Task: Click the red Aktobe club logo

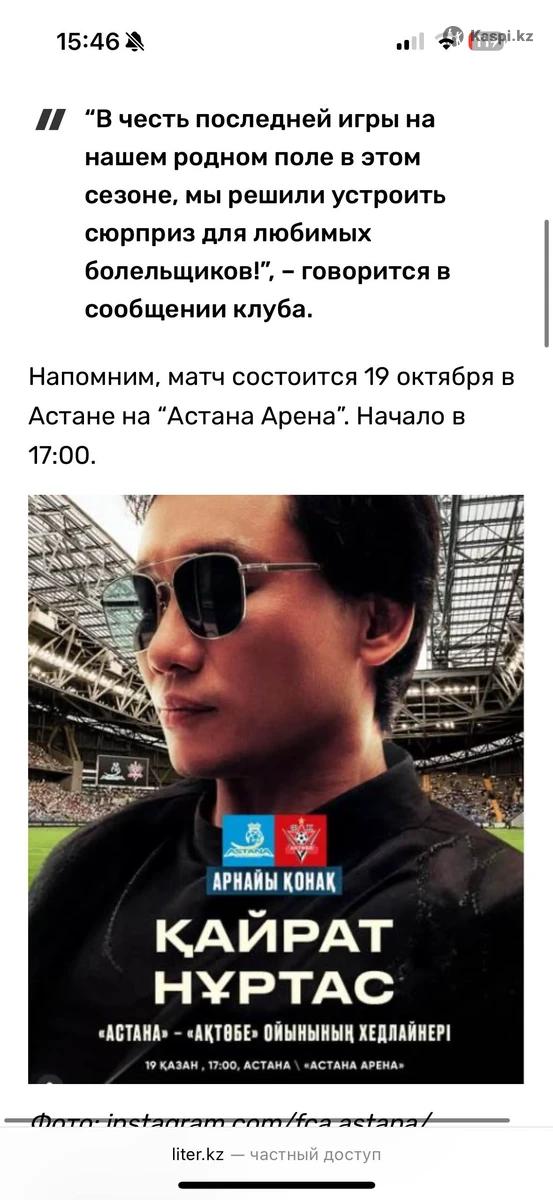Action: 302,840
